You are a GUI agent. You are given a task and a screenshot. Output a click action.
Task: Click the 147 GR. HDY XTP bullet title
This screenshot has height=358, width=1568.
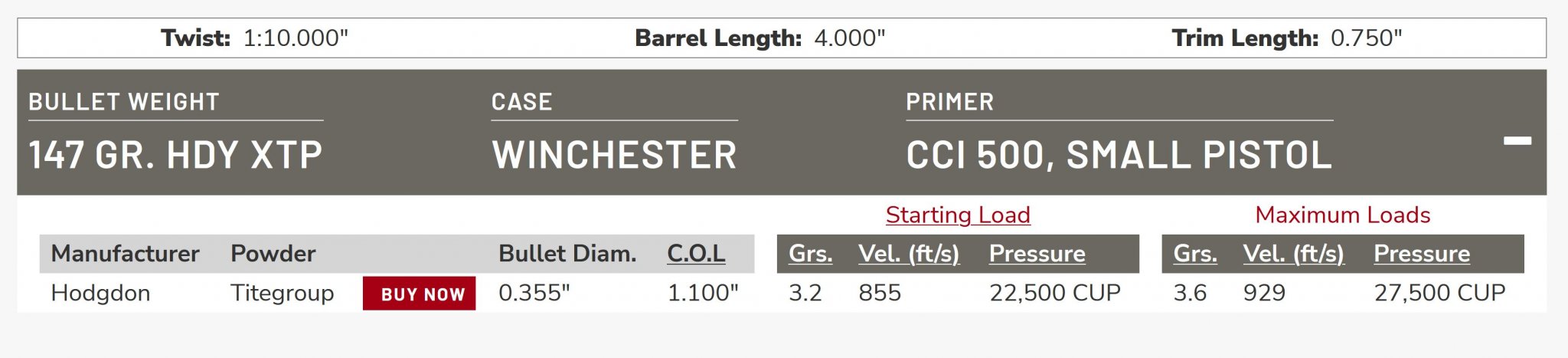pyautogui.click(x=175, y=156)
